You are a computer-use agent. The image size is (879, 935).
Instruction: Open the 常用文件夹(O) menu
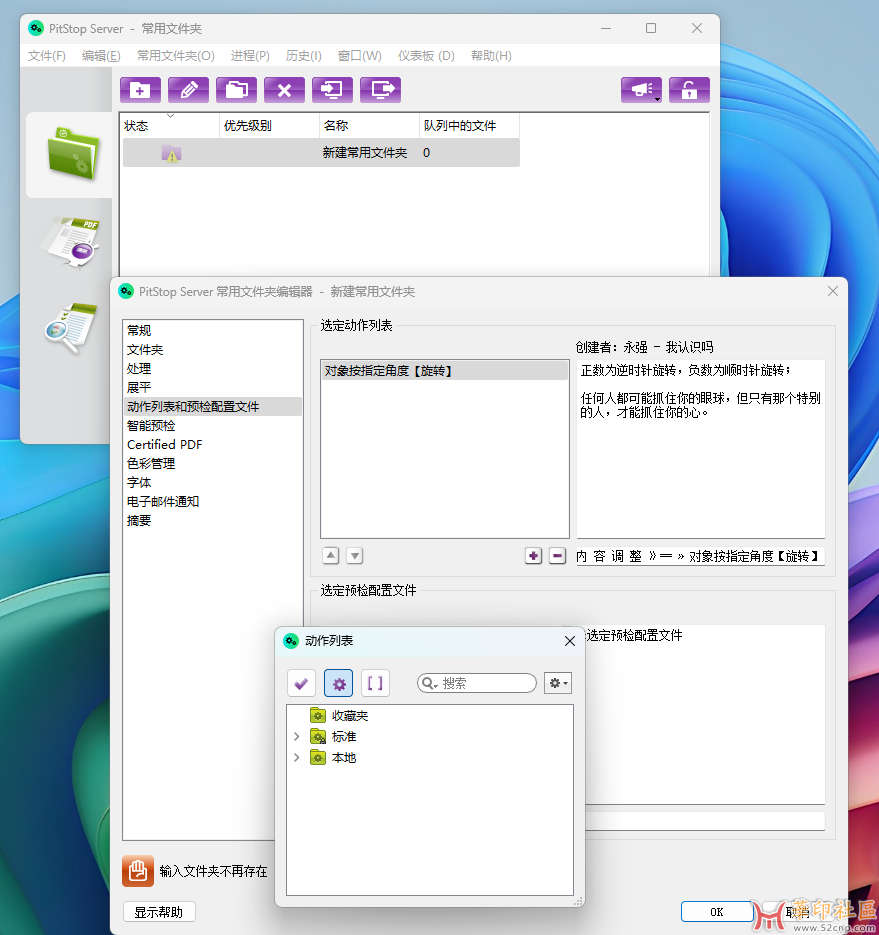click(x=175, y=56)
